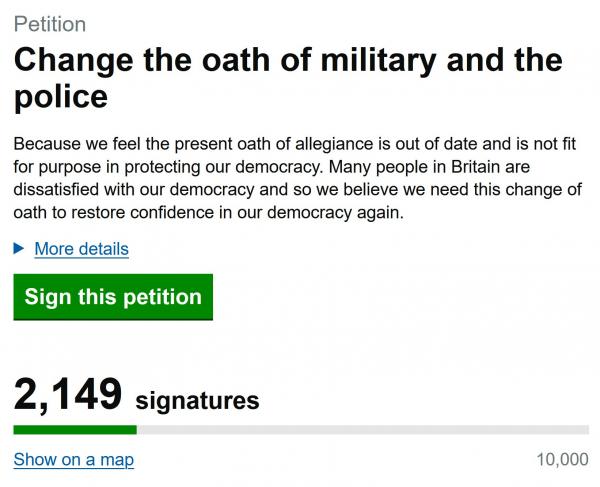Click the grey "Petition" label at the top
Viewport: 600px width, 487px height.
[50, 24]
